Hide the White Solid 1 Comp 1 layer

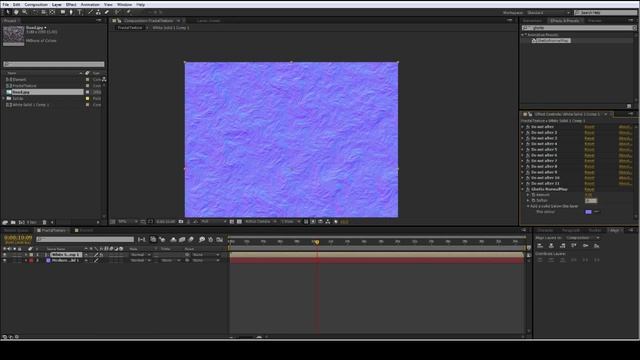pos(4,255)
